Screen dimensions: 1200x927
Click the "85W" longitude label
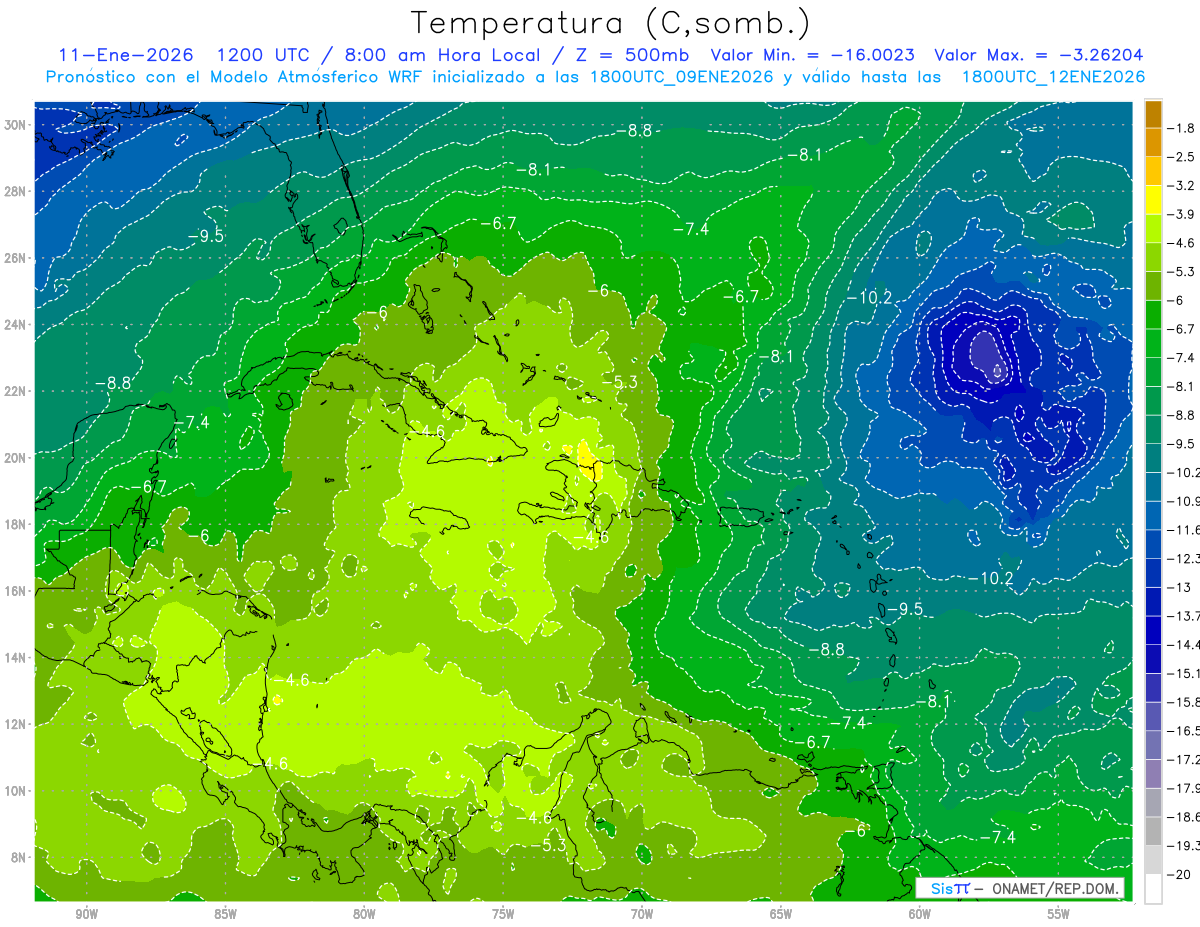tap(225, 914)
